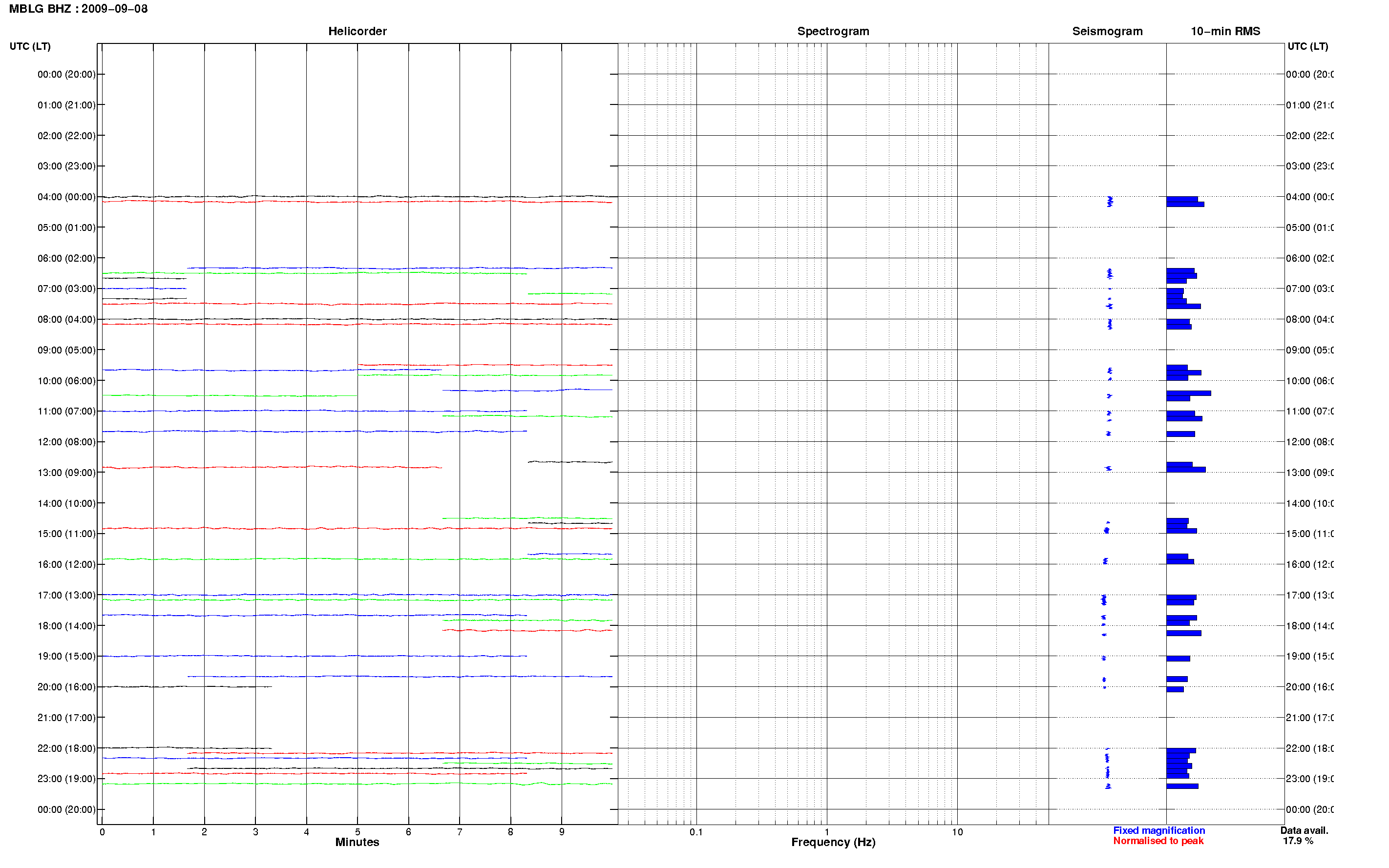Click frequency tick '0.1' on Spectrogram axis
Viewport: 1389px width, 868px height.
coord(696,832)
